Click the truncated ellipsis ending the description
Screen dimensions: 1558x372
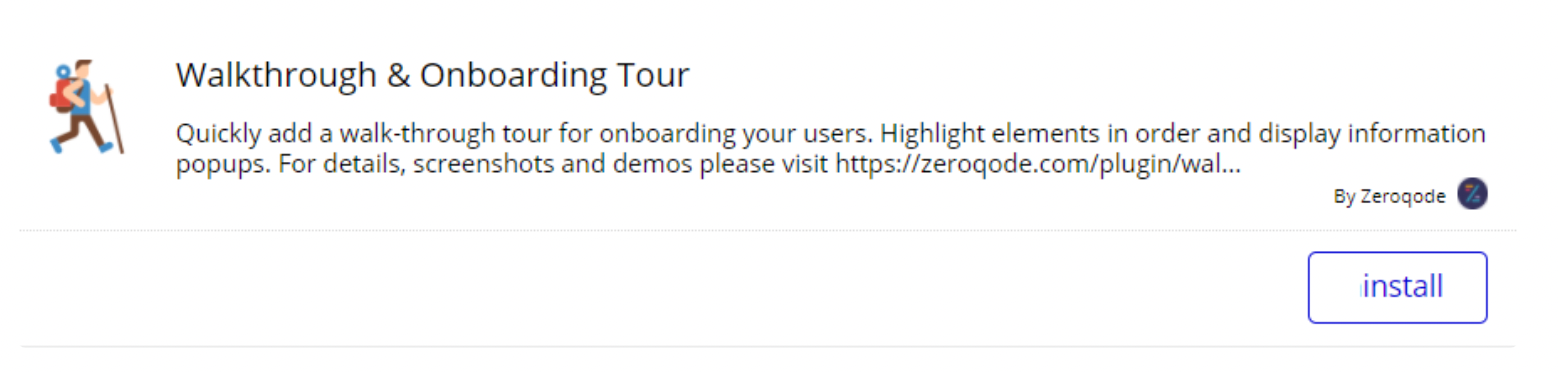tap(1232, 168)
